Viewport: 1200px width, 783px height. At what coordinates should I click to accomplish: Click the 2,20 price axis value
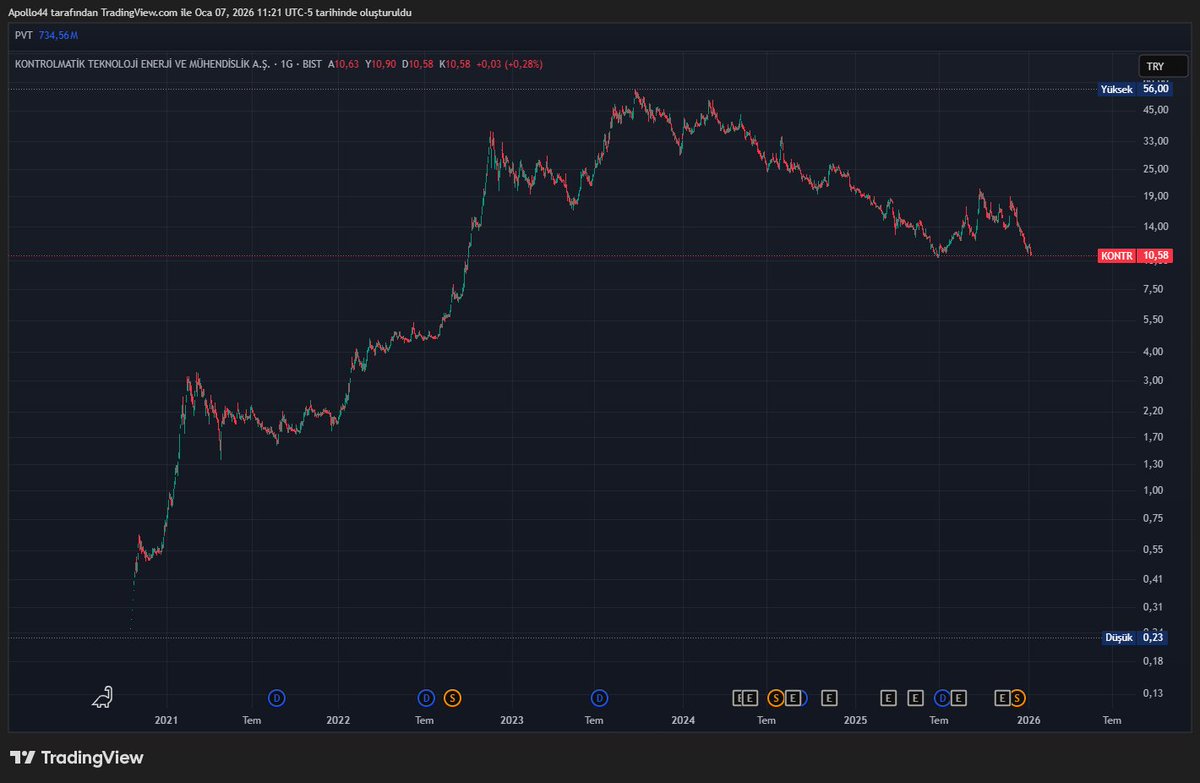pyautogui.click(x=1155, y=411)
